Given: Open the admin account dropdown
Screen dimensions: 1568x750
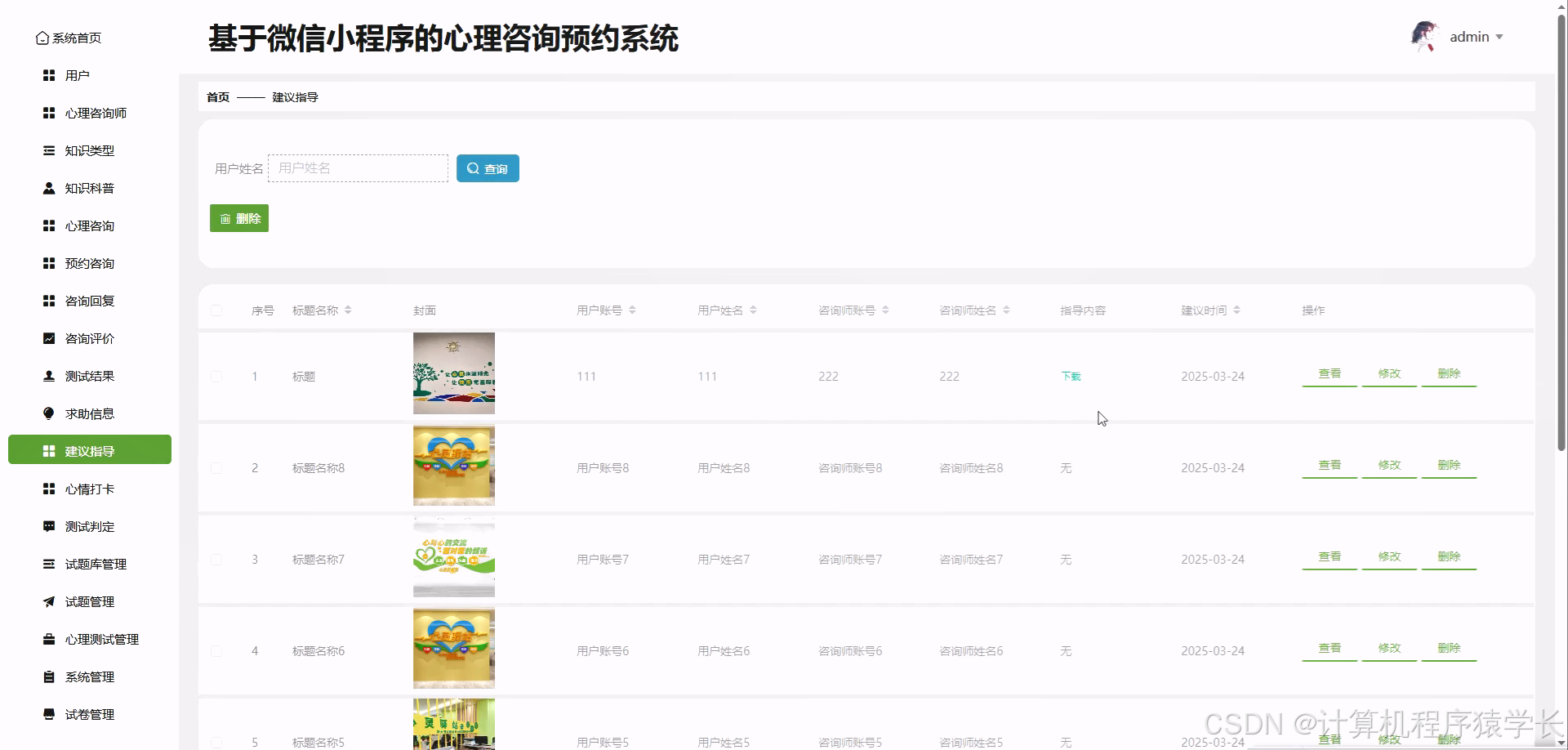Looking at the screenshot, I should pyautogui.click(x=1477, y=37).
